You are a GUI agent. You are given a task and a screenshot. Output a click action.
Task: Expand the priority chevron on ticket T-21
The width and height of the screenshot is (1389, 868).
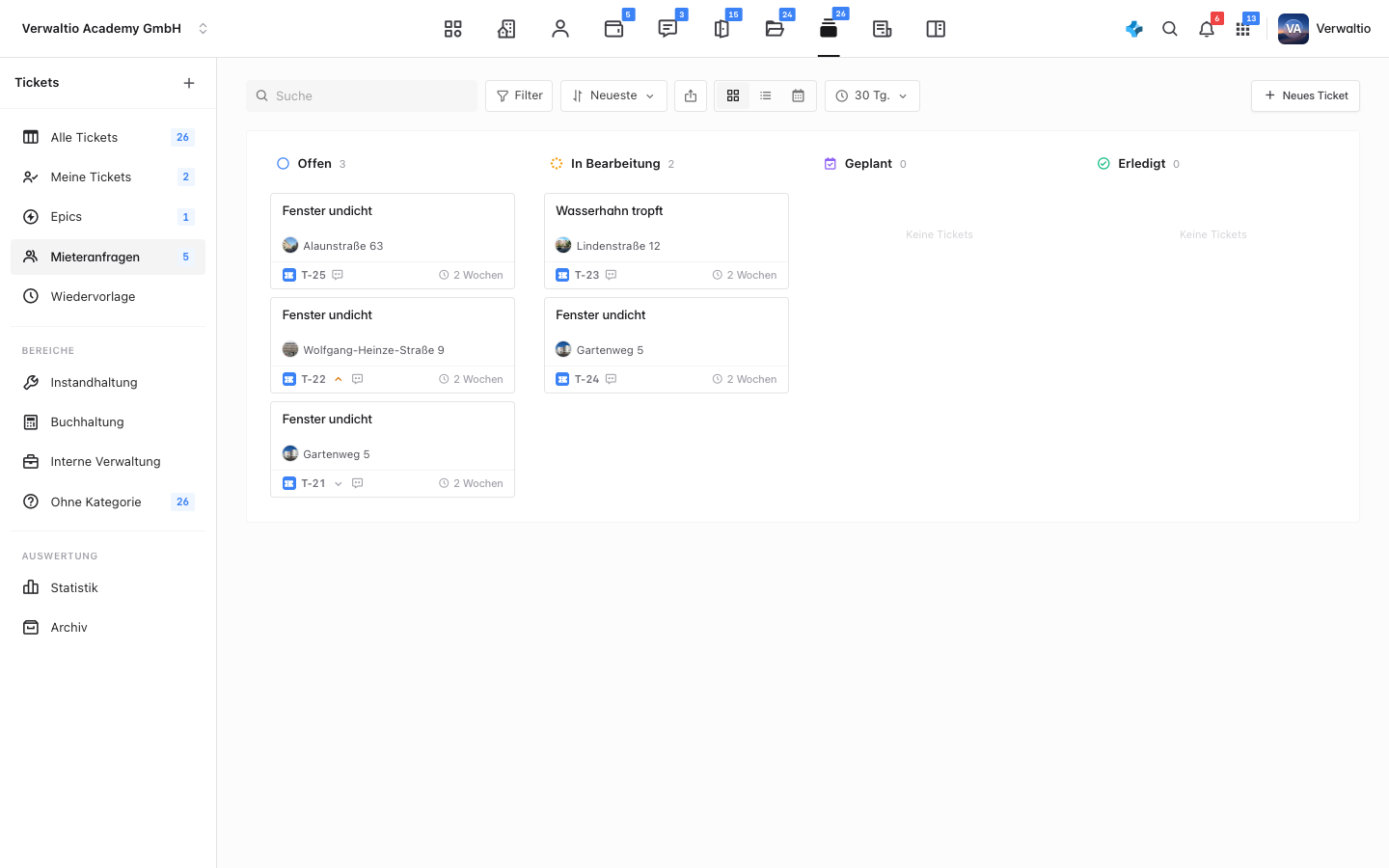(339, 483)
